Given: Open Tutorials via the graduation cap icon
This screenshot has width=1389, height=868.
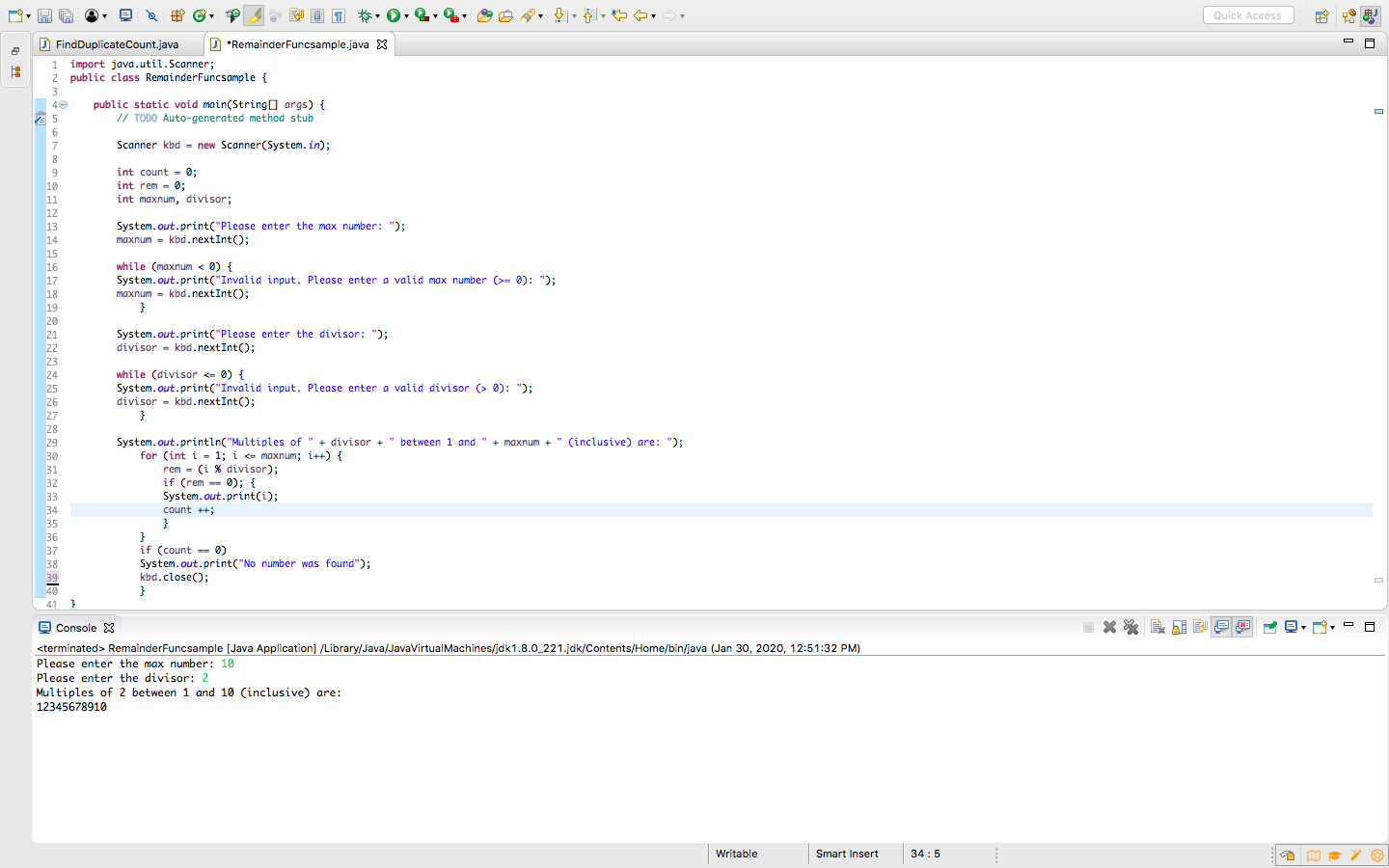Looking at the screenshot, I should (1334, 855).
